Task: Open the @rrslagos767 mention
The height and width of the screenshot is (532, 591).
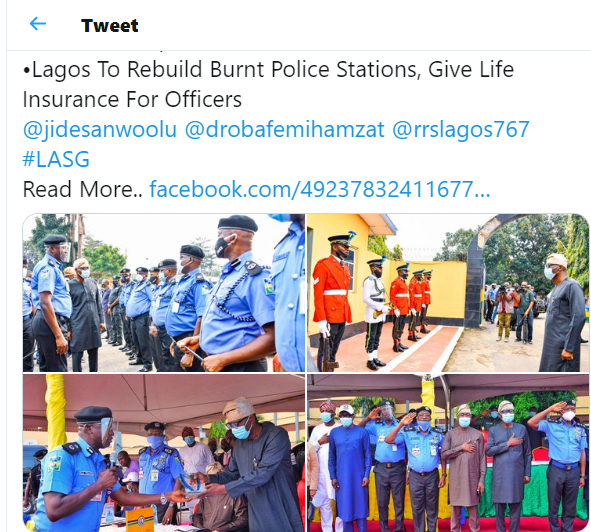Action: (461, 130)
